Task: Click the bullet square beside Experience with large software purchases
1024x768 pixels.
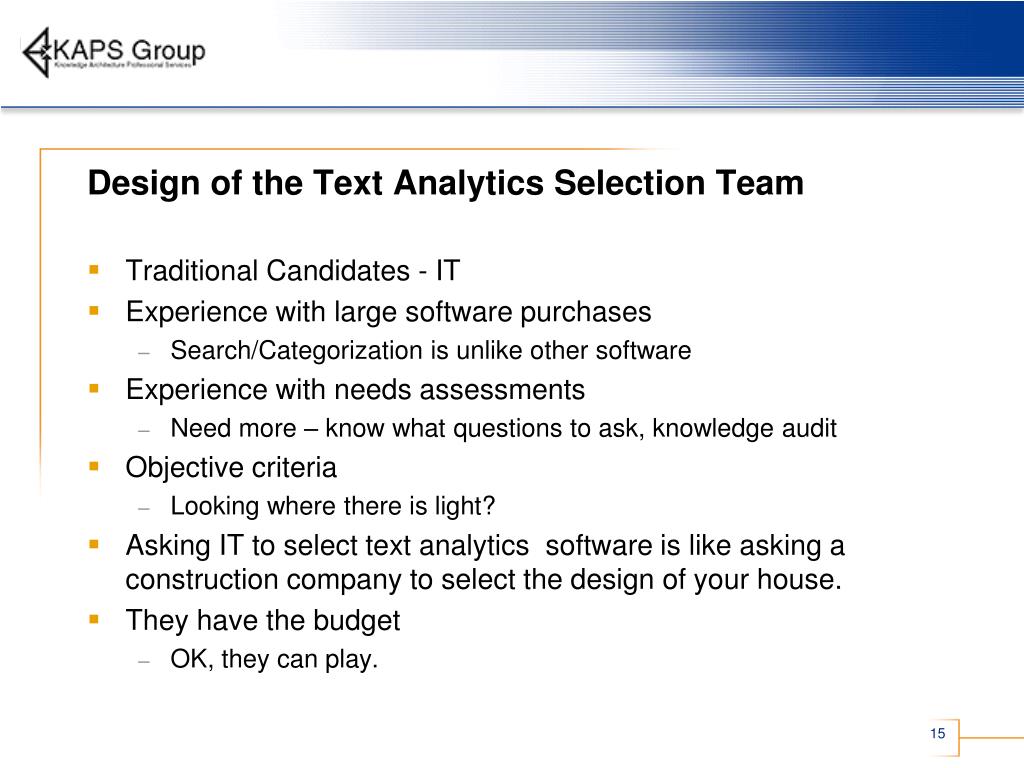Action: coord(94,311)
